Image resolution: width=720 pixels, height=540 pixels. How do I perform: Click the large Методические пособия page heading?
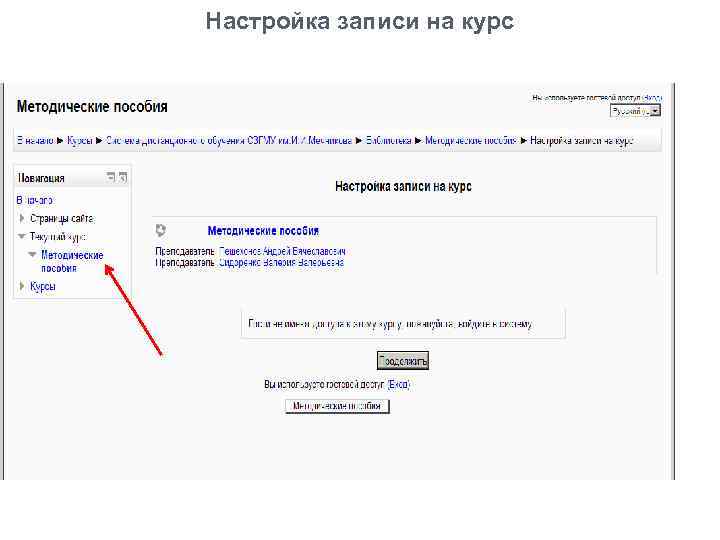click(92, 107)
